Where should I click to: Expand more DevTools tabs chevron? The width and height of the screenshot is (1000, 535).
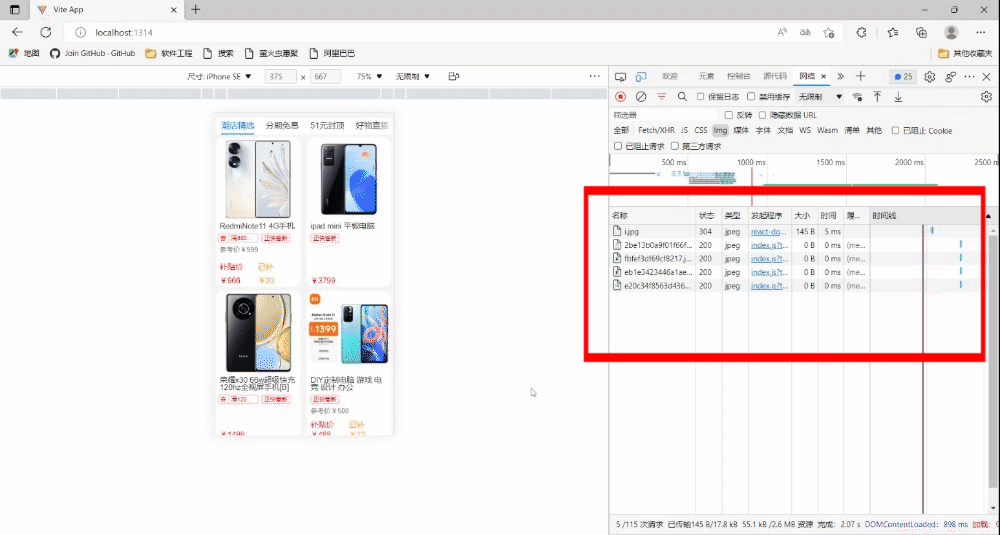pyautogui.click(x=841, y=77)
